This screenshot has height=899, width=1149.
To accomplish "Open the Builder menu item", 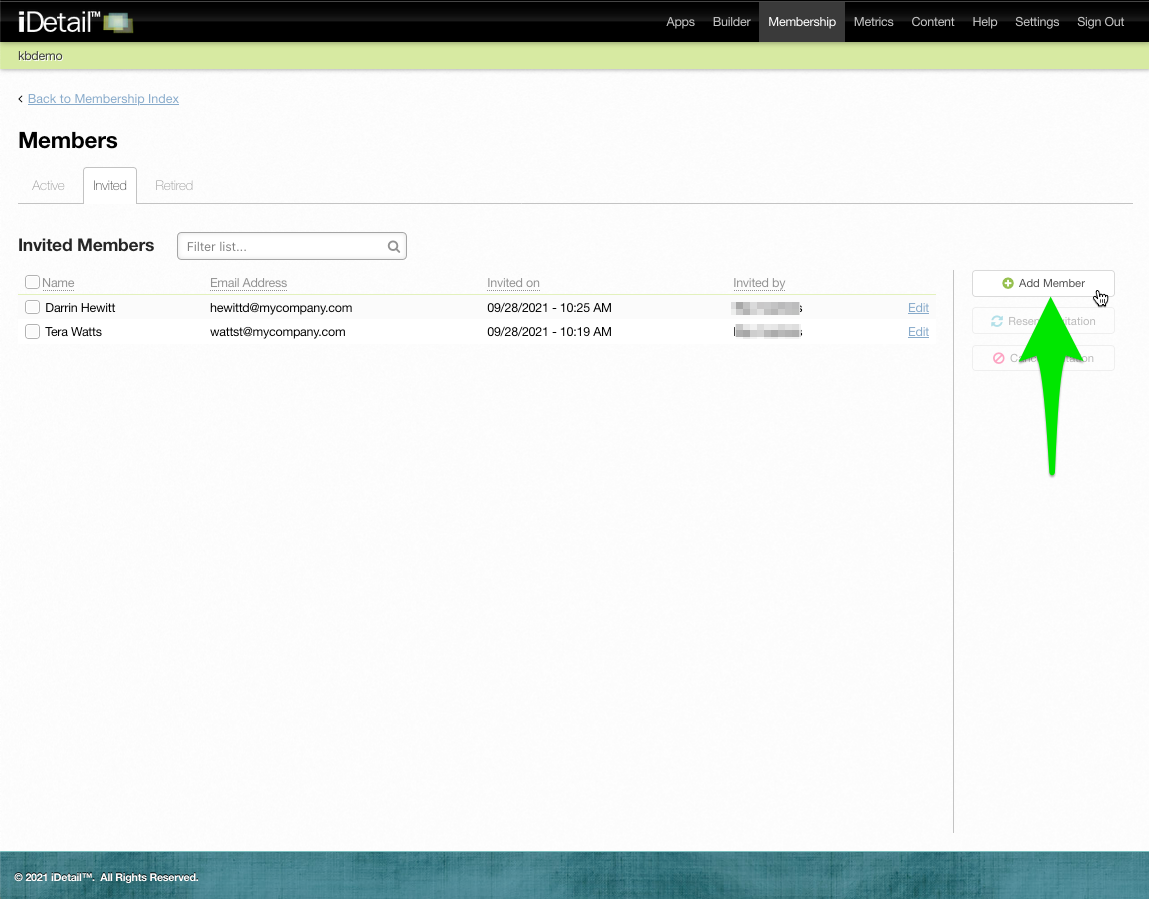I will coord(731,22).
